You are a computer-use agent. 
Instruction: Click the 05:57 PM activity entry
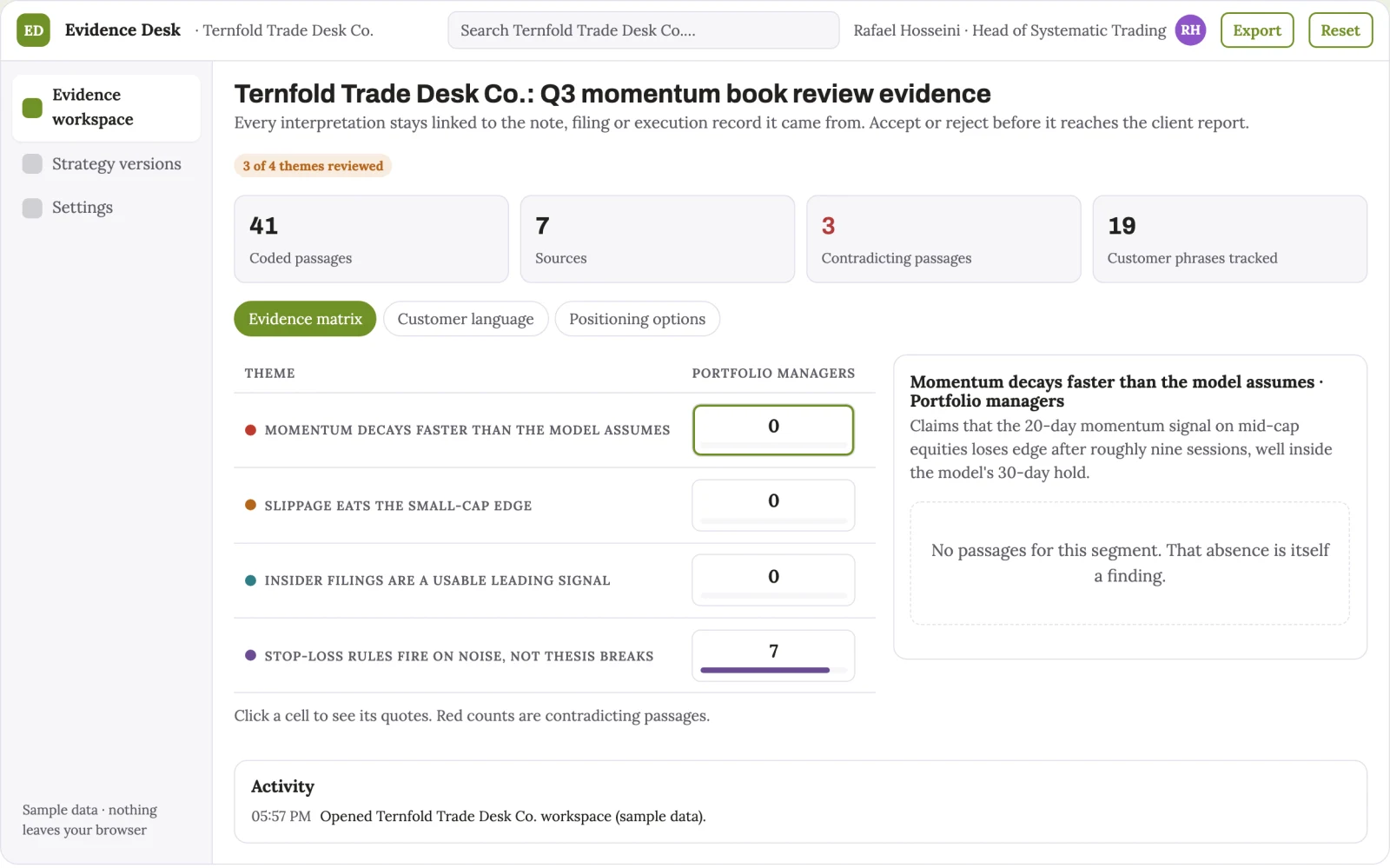click(479, 817)
